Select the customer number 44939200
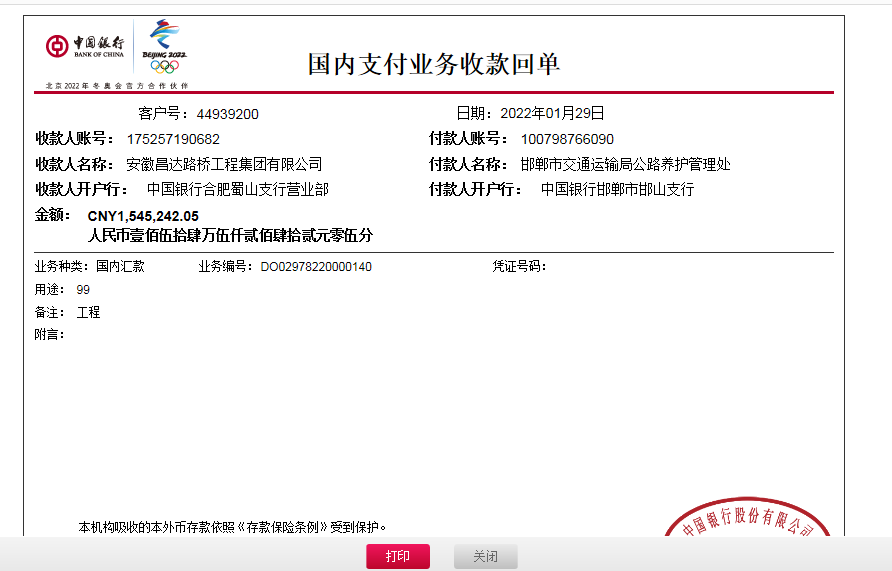Screen dimensions: 892x571 click(227, 114)
